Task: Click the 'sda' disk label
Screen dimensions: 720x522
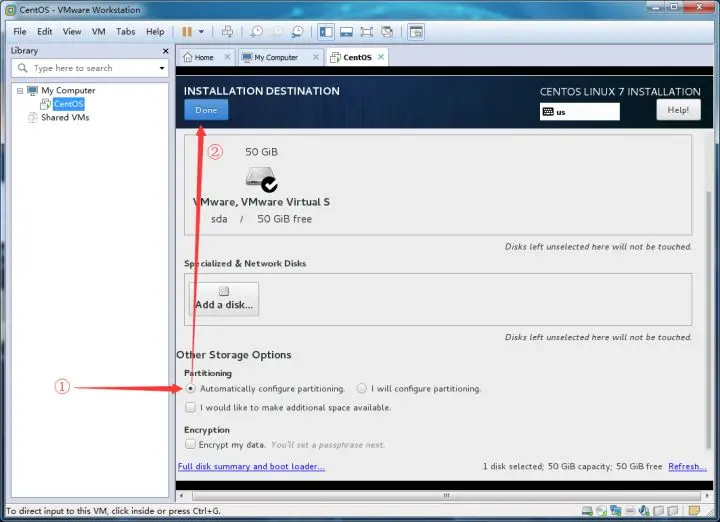Action: pyautogui.click(x=219, y=219)
